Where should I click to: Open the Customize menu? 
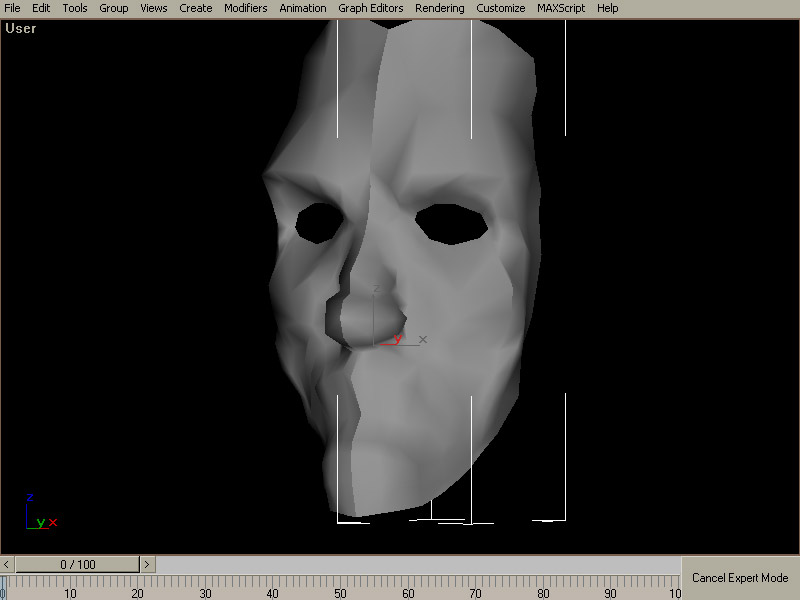coord(500,8)
